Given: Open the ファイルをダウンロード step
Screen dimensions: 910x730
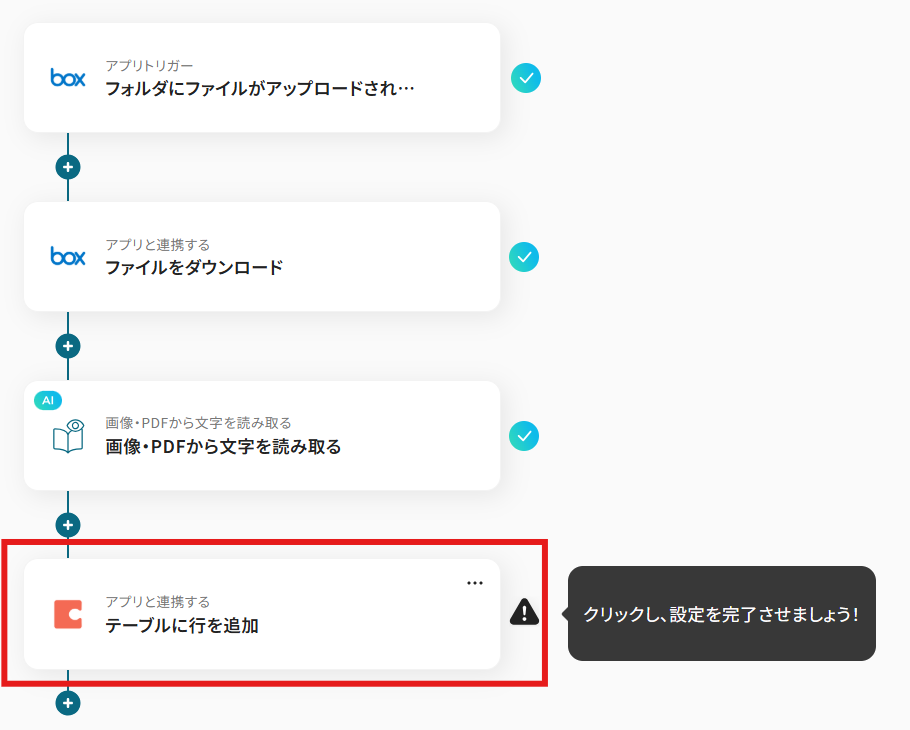Looking at the screenshot, I should coord(262,256).
